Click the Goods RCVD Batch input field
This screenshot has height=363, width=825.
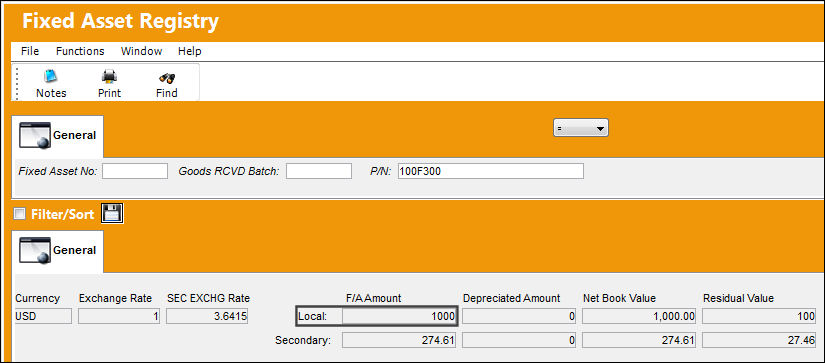(x=319, y=171)
